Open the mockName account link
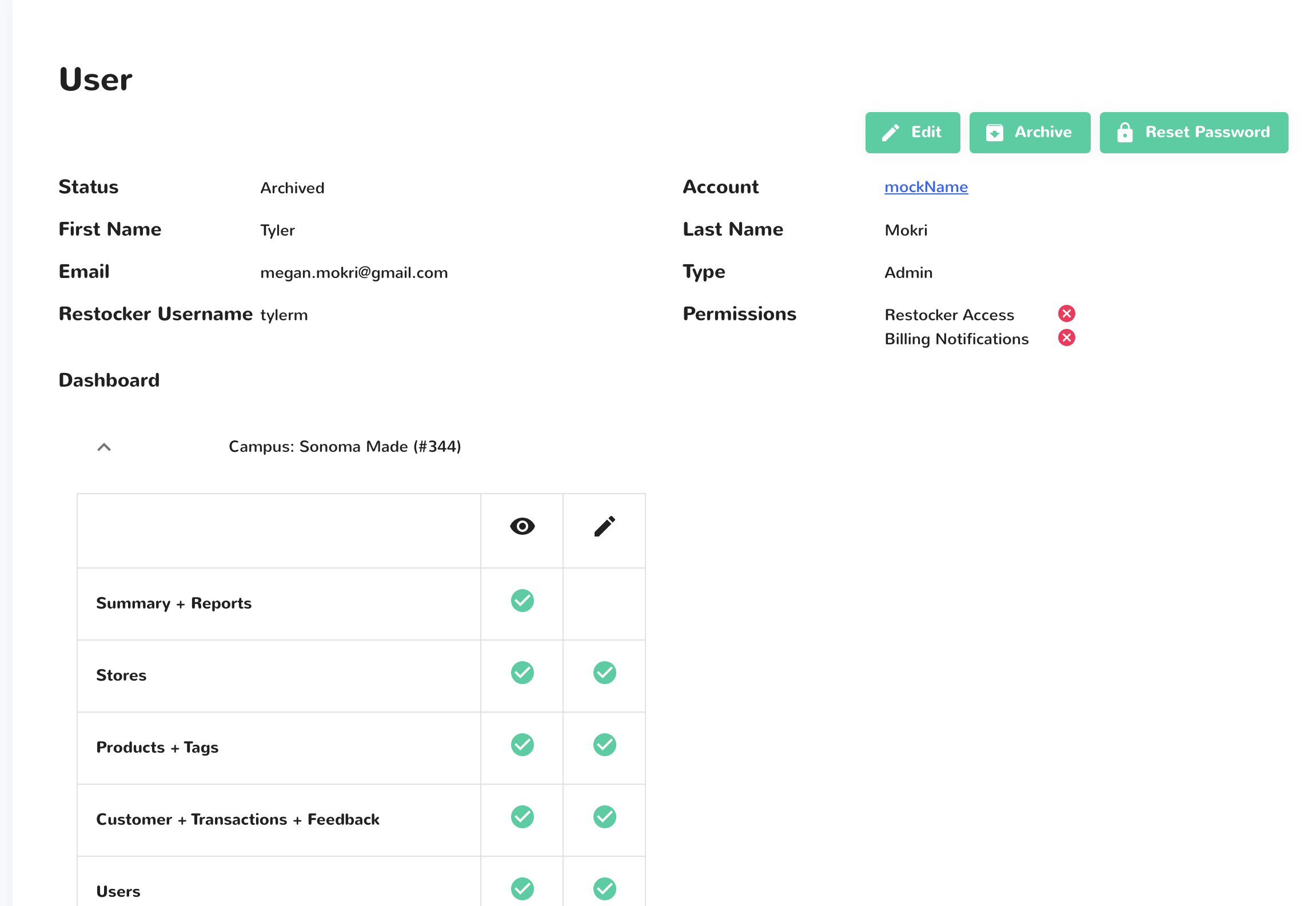 click(926, 187)
